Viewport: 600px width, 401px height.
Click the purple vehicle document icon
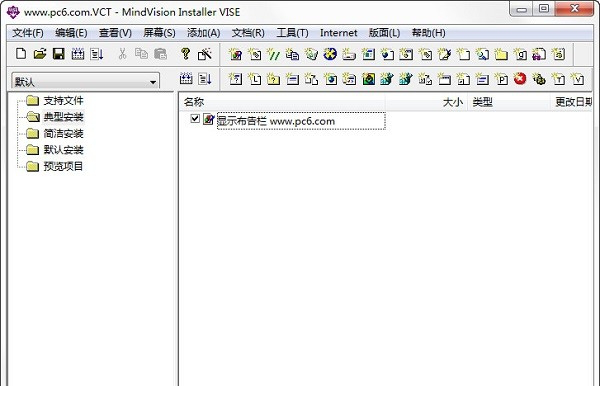[539, 54]
